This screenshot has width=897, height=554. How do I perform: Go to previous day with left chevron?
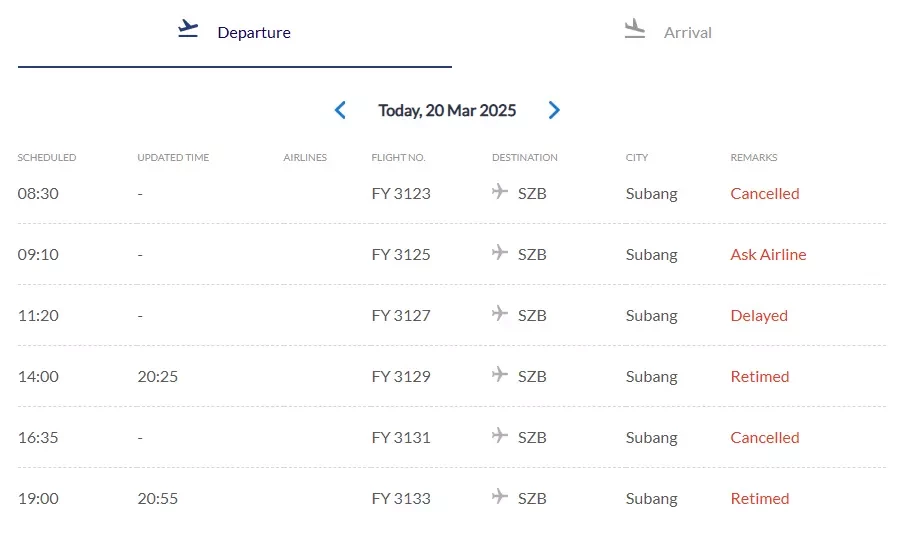click(340, 110)
